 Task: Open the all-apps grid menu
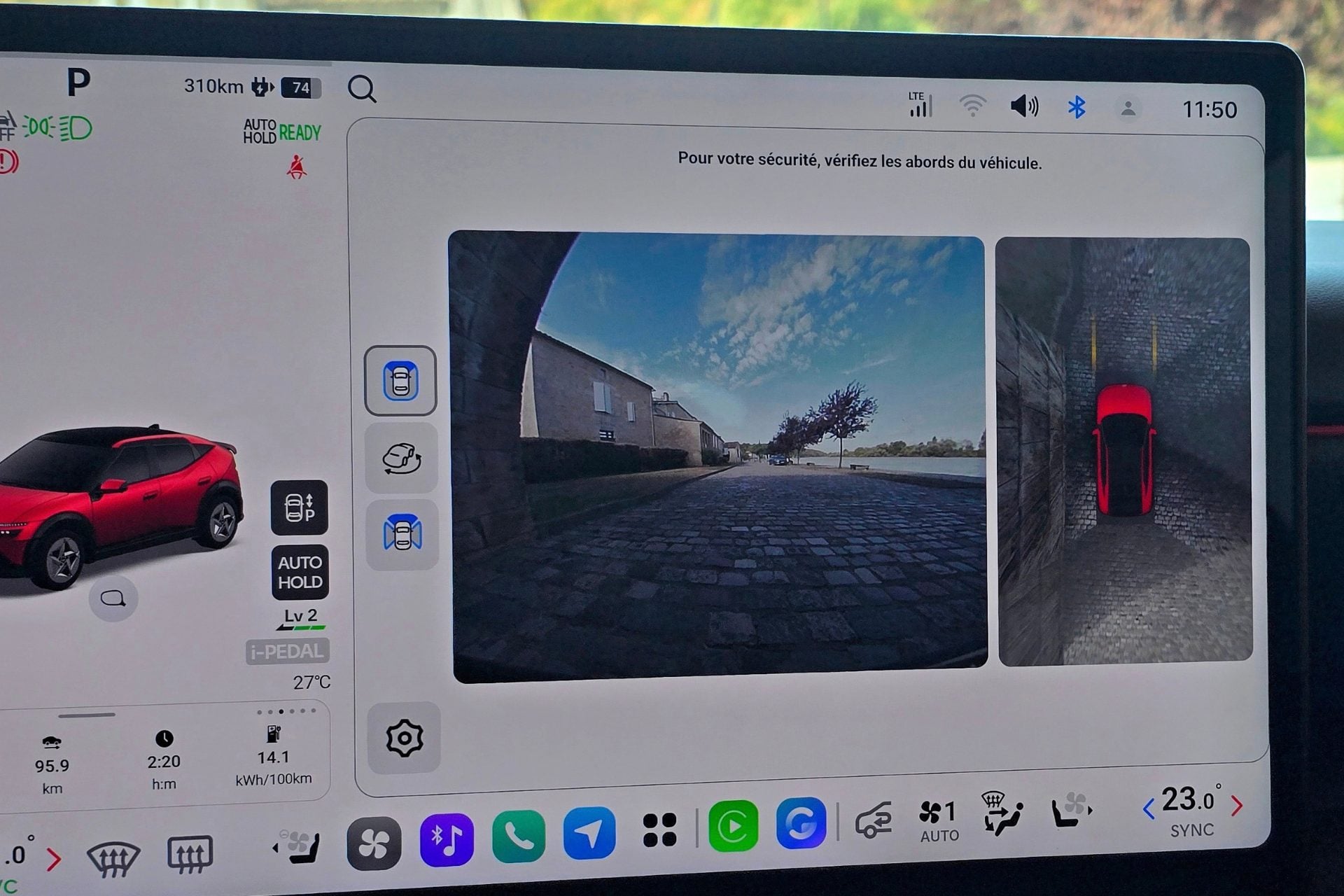659,829
